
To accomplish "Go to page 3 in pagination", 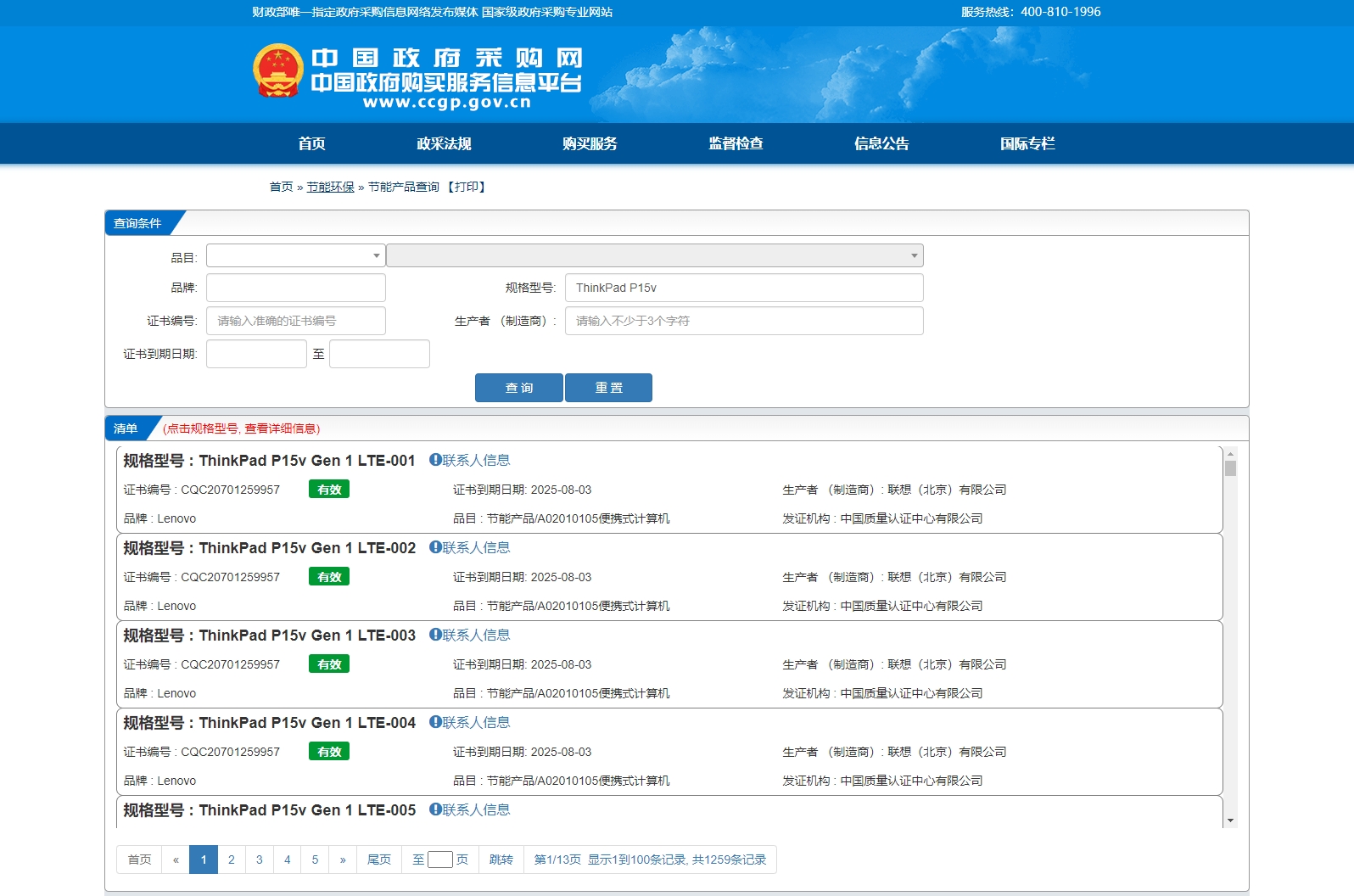I will pos(260,860).
